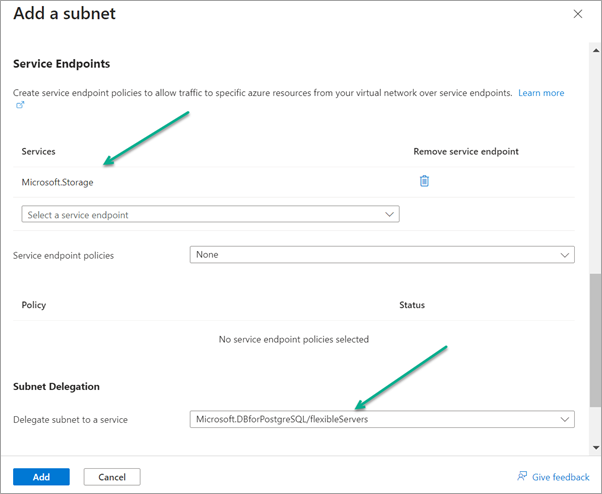Click the Services column header

coord(38,152)
